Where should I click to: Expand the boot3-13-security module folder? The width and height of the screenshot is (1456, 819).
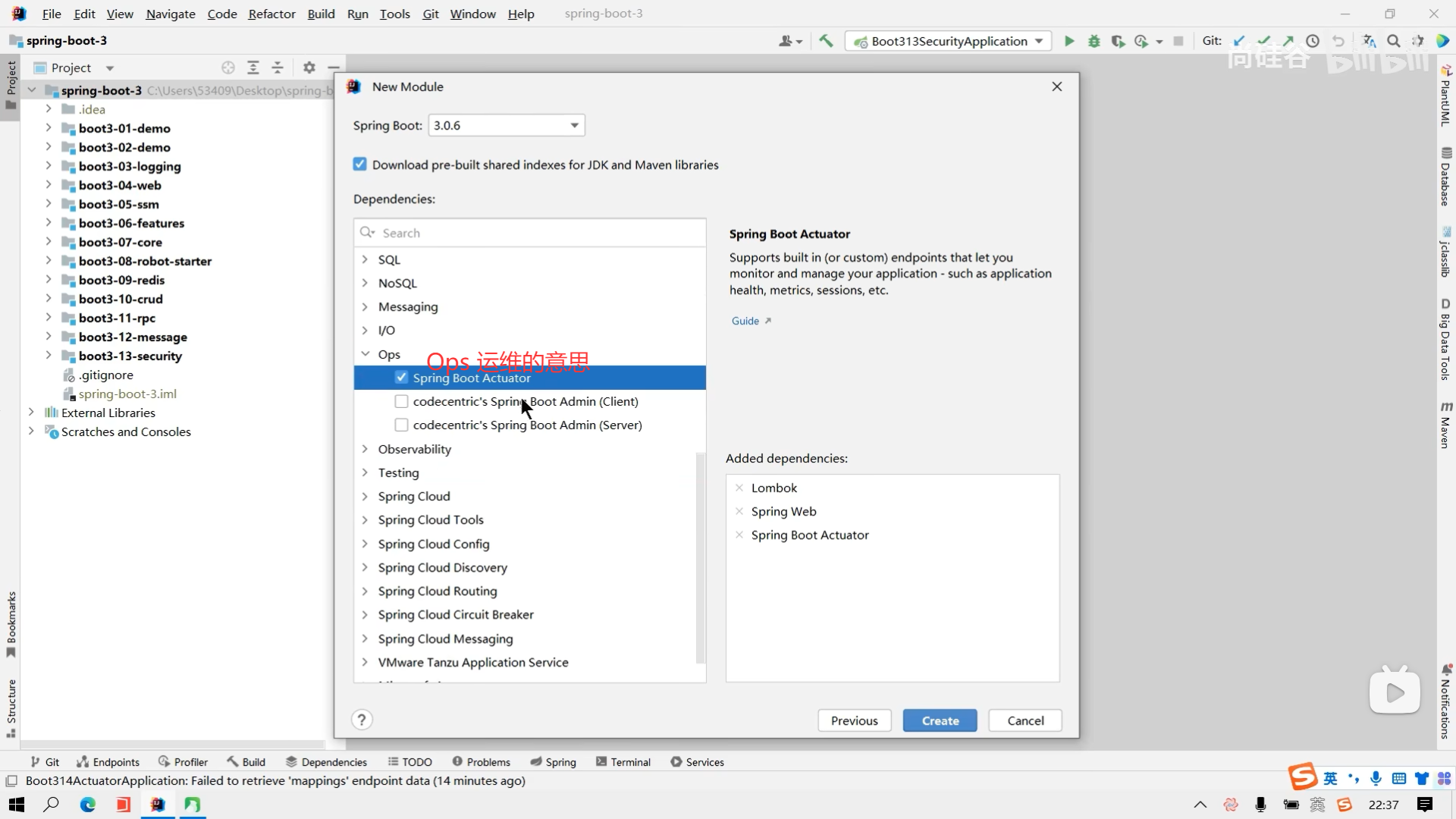[x=49, y=355]
